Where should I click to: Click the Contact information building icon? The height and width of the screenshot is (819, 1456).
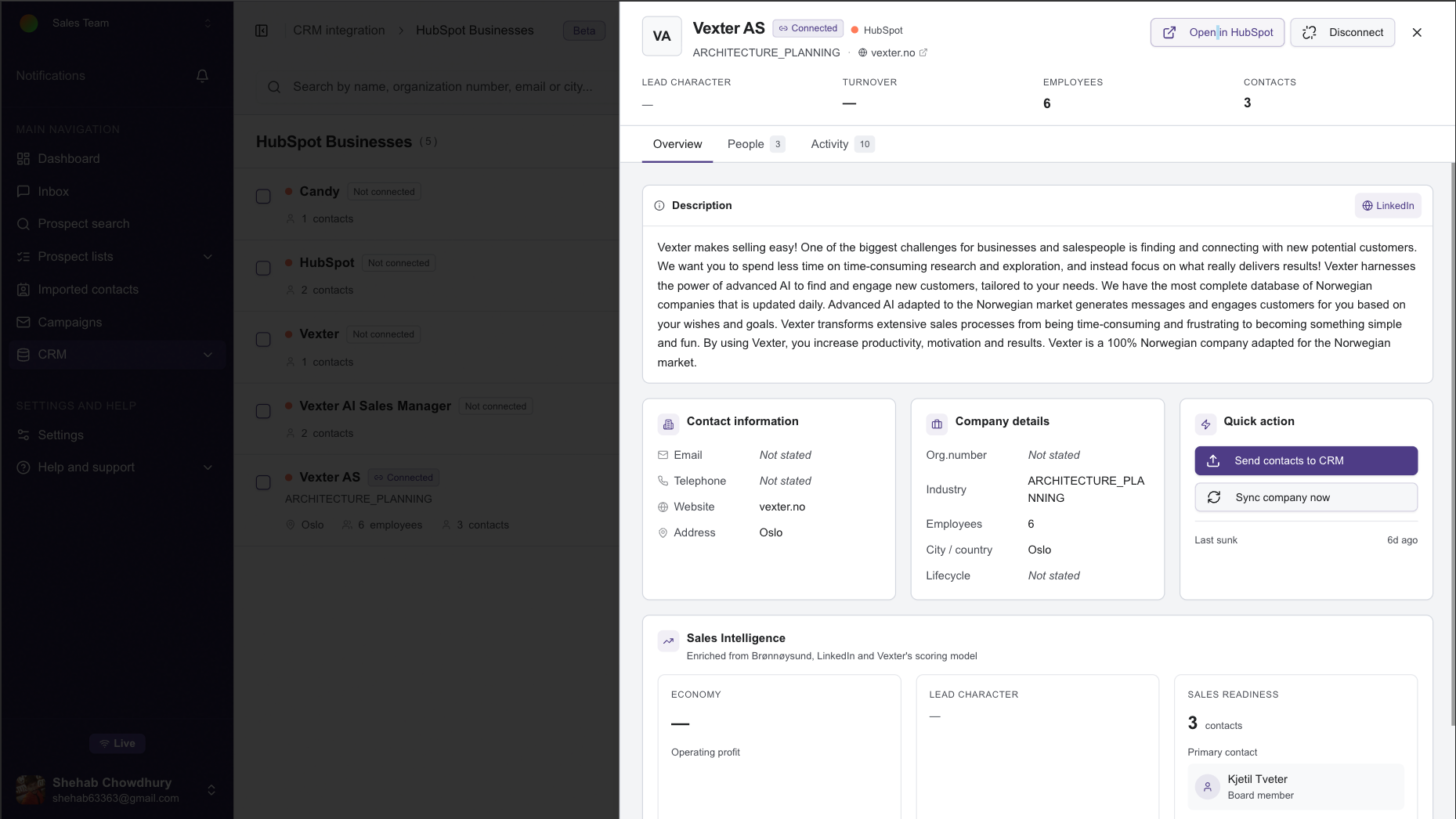click(669, 424)
